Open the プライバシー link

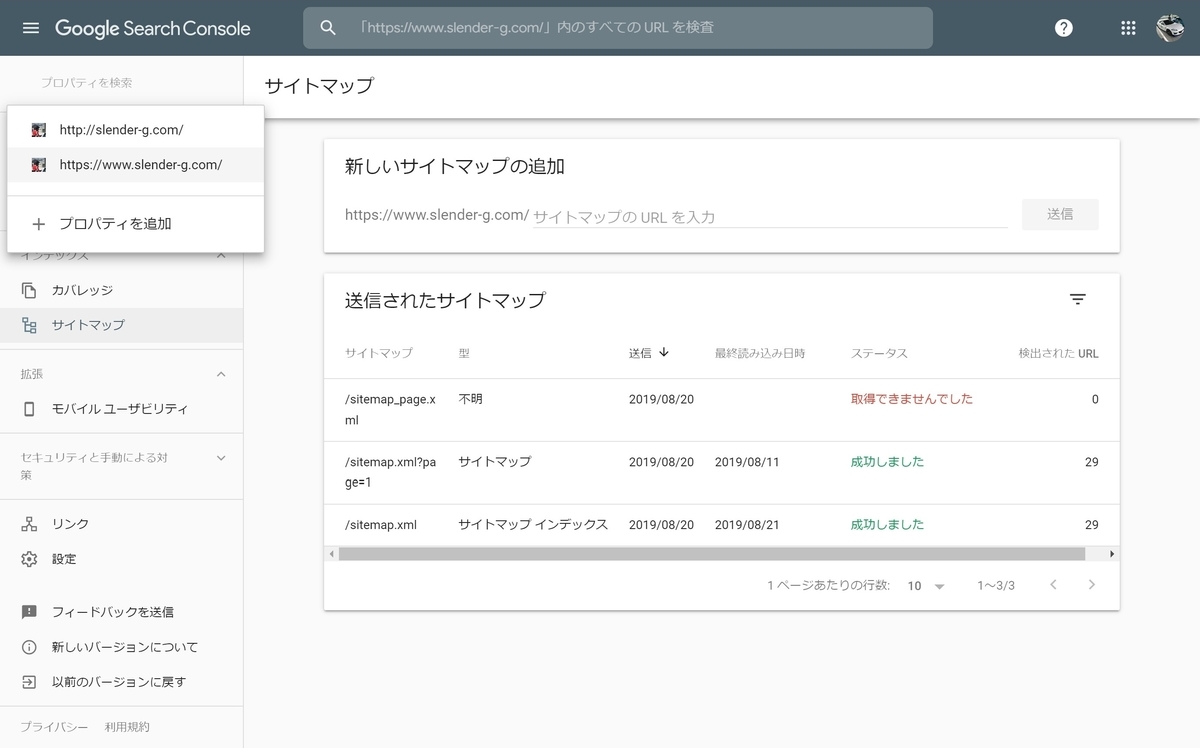54,727
